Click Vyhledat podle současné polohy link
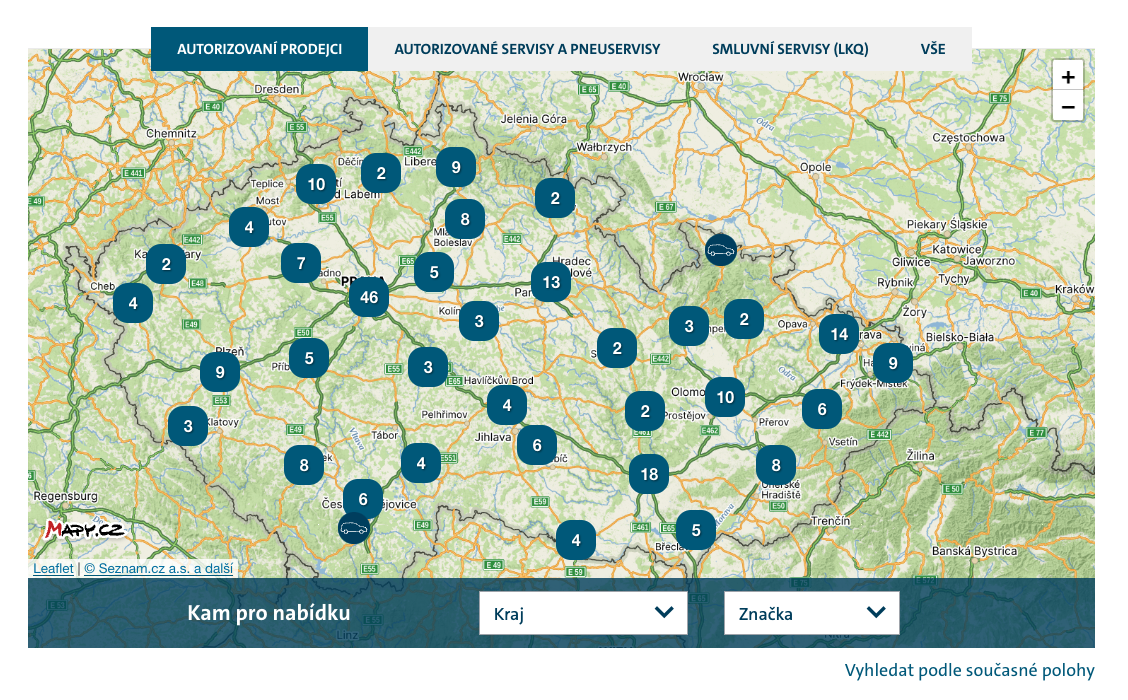Viewport: 1128px width, 700px height. [969, 671]
